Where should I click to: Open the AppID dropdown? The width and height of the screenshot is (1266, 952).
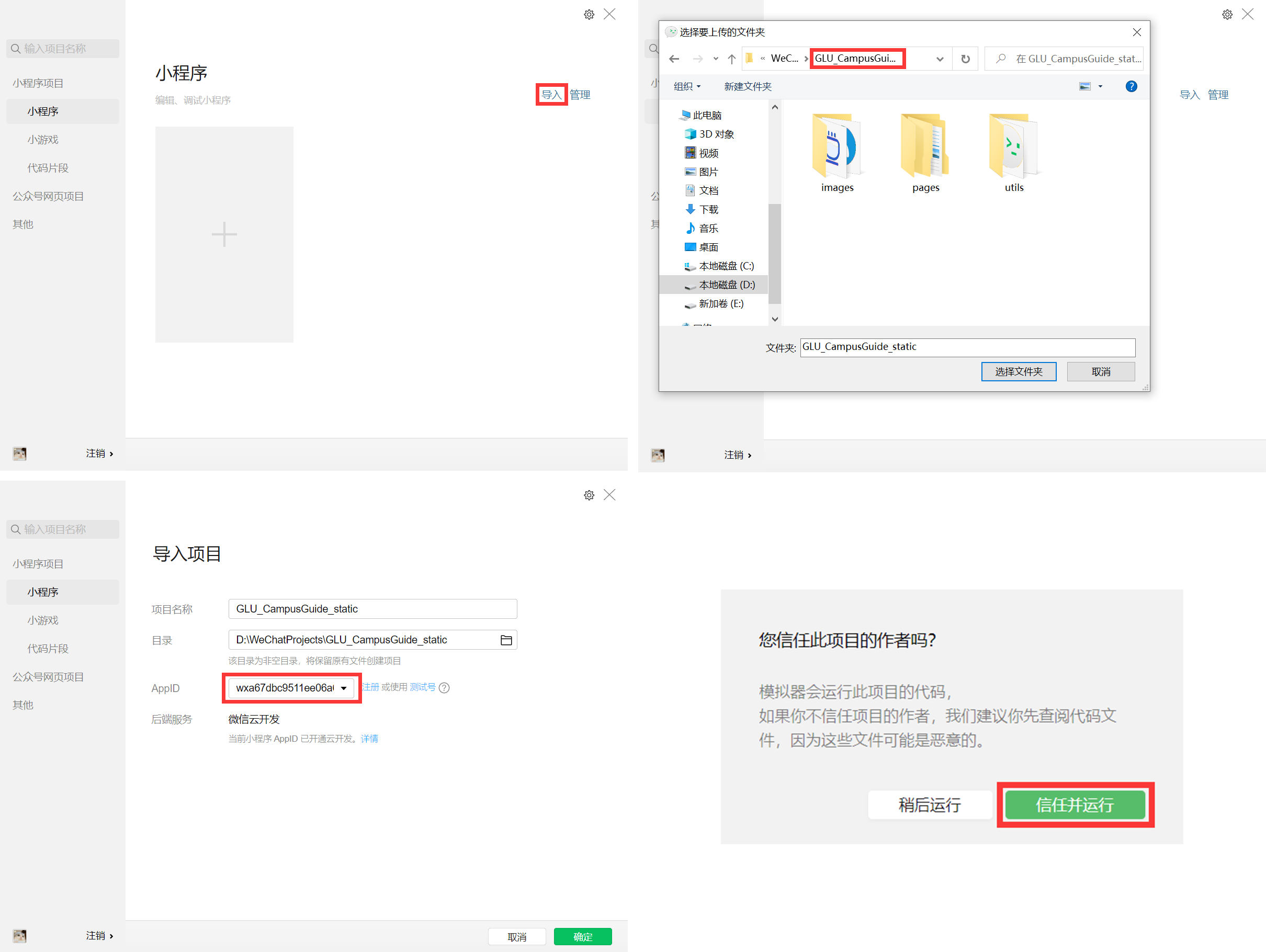click(x=343, y=688)
